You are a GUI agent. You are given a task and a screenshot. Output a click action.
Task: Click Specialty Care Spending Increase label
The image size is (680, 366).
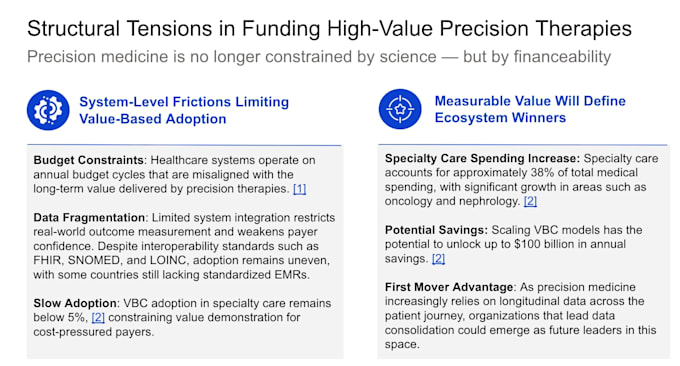pyautogui.click(x=482, y=158)
